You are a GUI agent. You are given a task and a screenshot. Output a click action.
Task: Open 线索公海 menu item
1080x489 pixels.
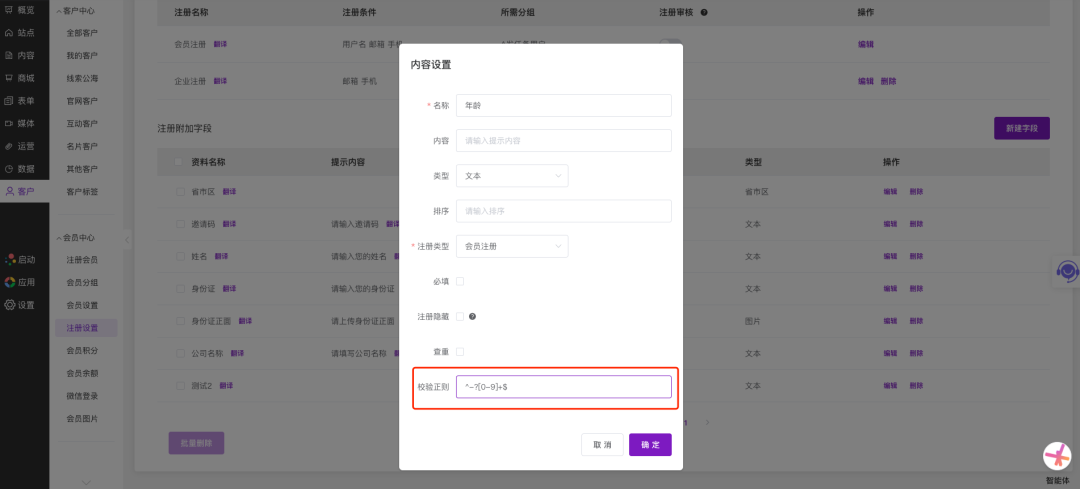[x=82, y=78]
